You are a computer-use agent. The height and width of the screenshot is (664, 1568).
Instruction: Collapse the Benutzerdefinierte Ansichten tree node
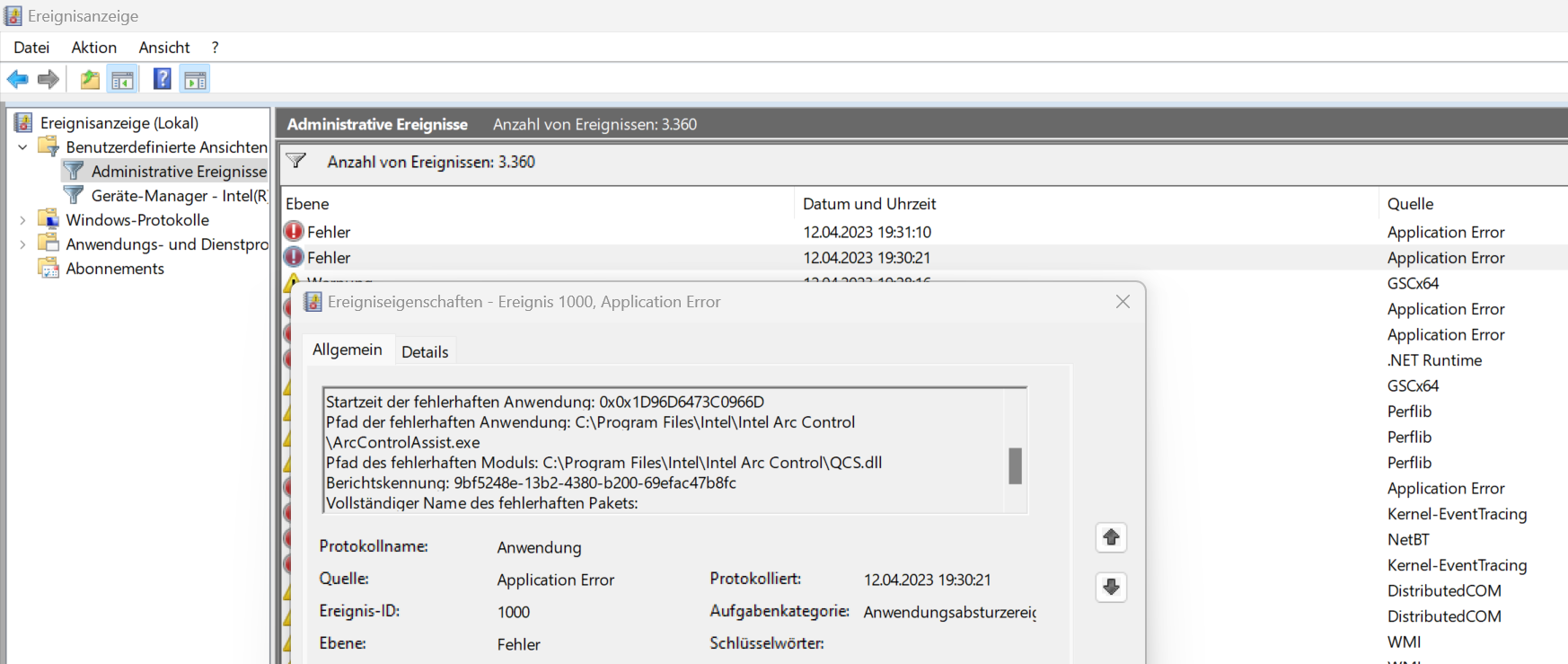22,147
